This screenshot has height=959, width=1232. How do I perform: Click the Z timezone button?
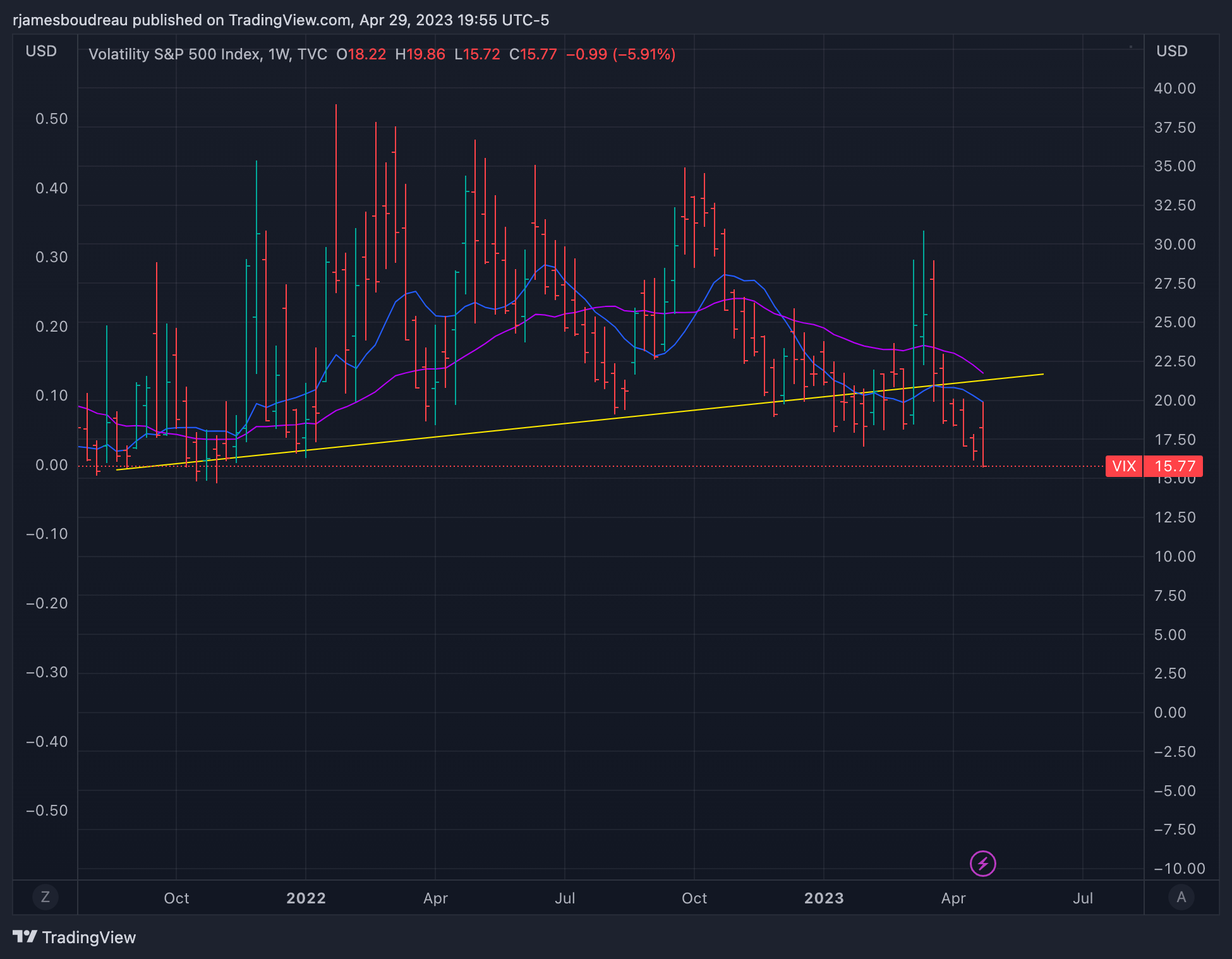click(45, 896)
